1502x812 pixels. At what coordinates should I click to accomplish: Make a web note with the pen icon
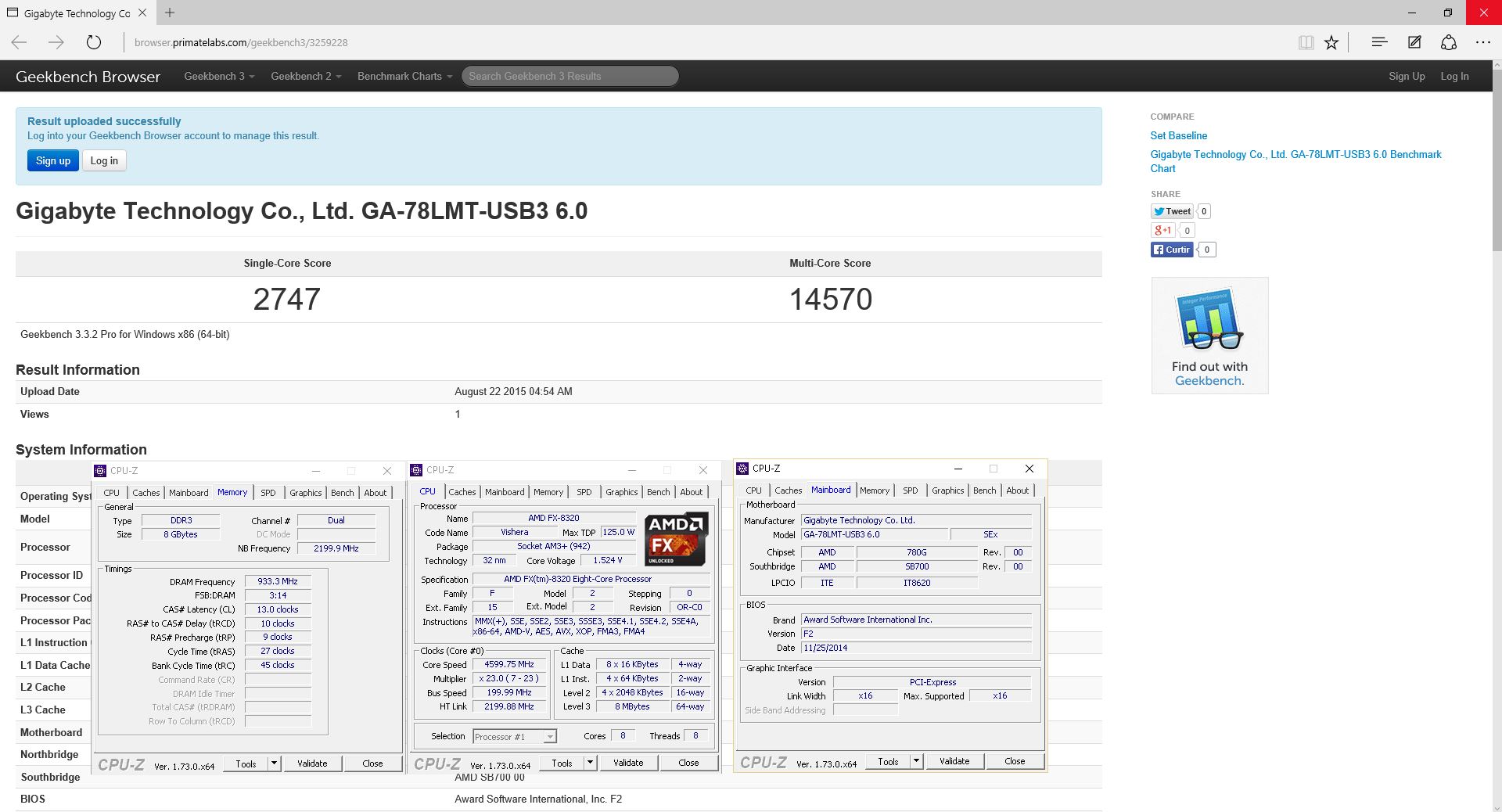coord(1414,42)
